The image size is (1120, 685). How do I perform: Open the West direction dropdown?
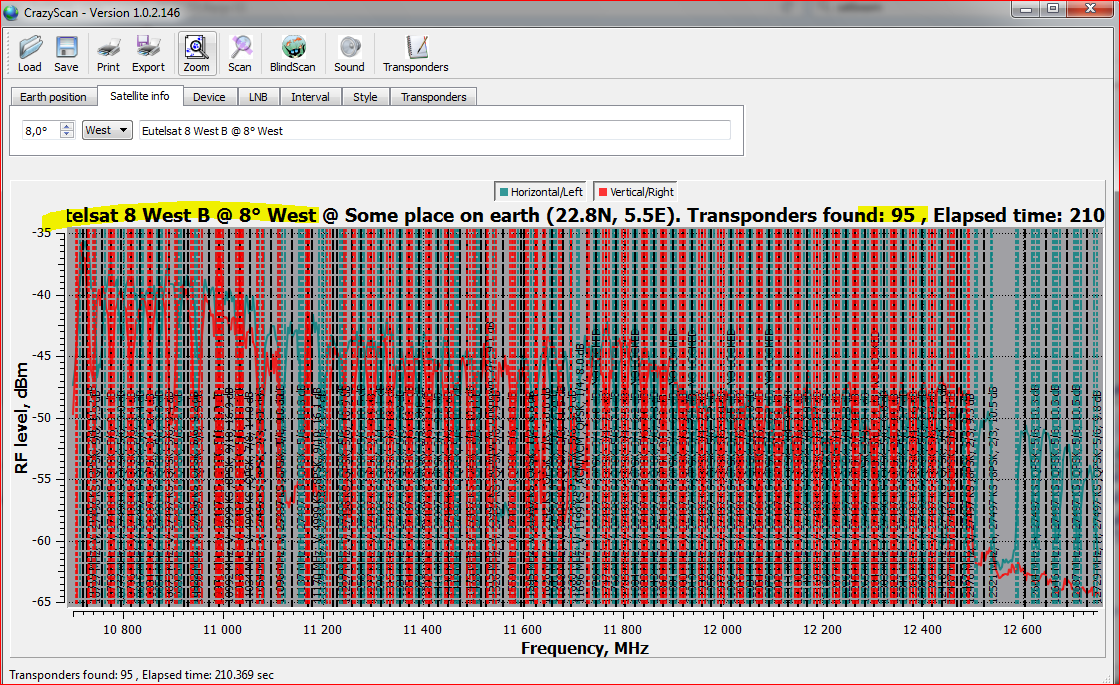[x=107, y=130]
